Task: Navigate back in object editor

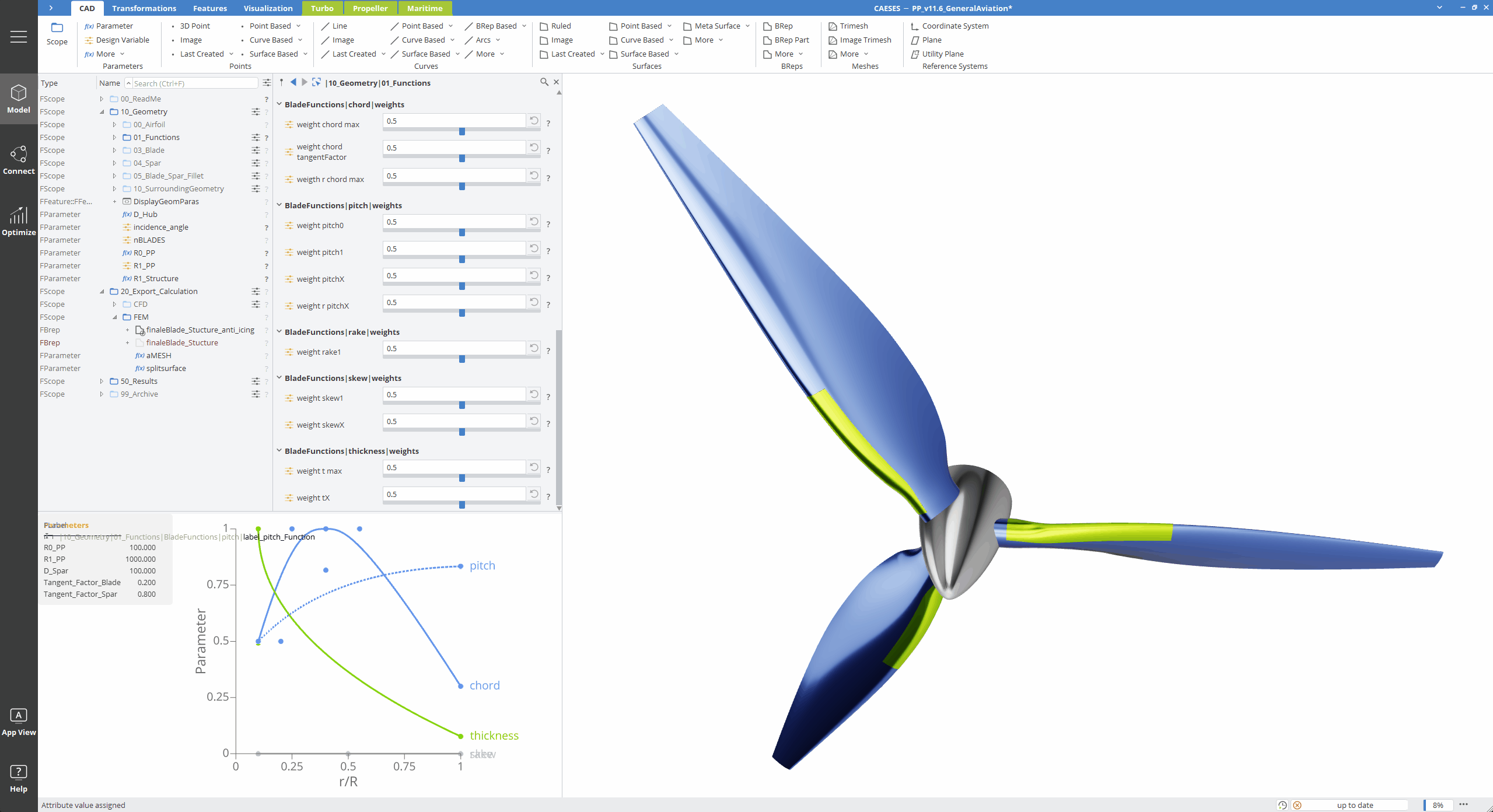Action: pos(293,82)
